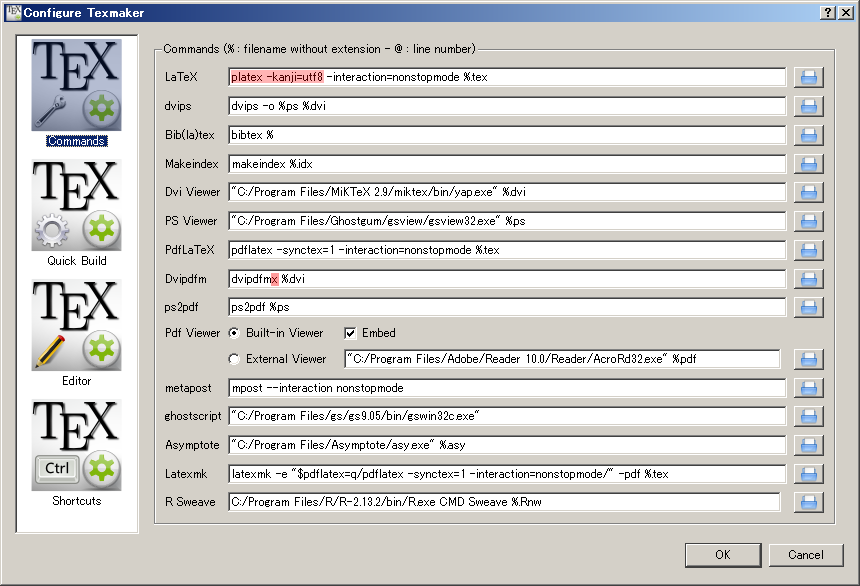Edit the ps2pdf command field
Viewport: 860px width, 586px height.
(x=507, y=307)
